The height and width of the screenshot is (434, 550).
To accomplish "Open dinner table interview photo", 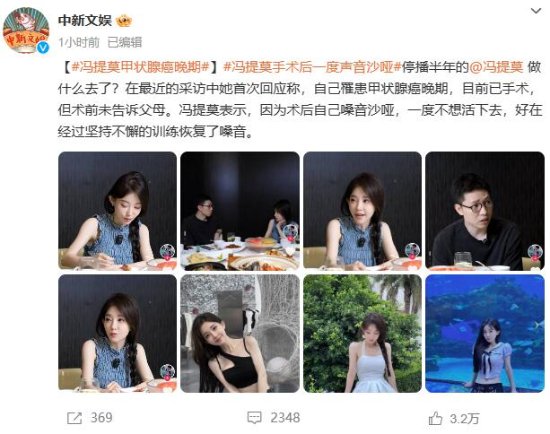I will click(x=240, y=211).
